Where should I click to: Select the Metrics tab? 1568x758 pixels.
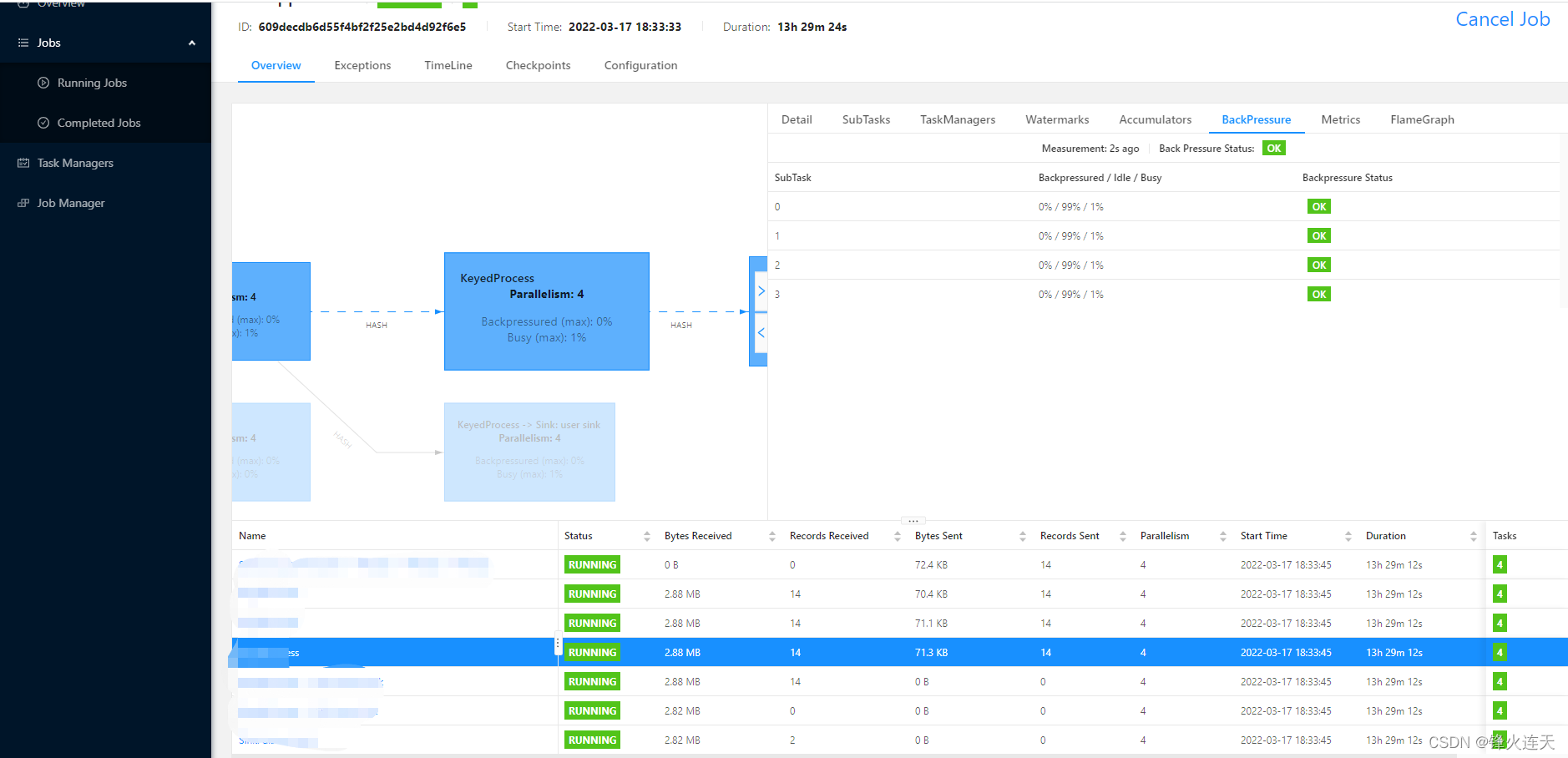point(1341,119)
